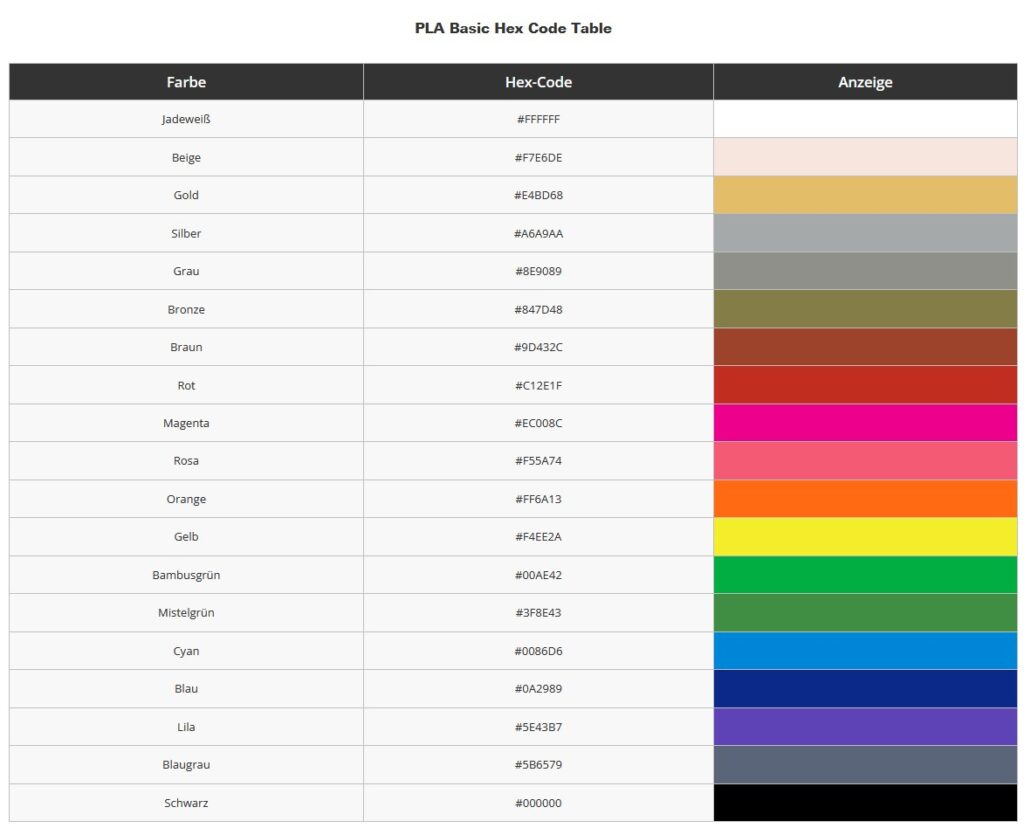The width and height of the screenshot is (1024, 828).
Task: Select hex code #847D48
Action: pos(538,310)
